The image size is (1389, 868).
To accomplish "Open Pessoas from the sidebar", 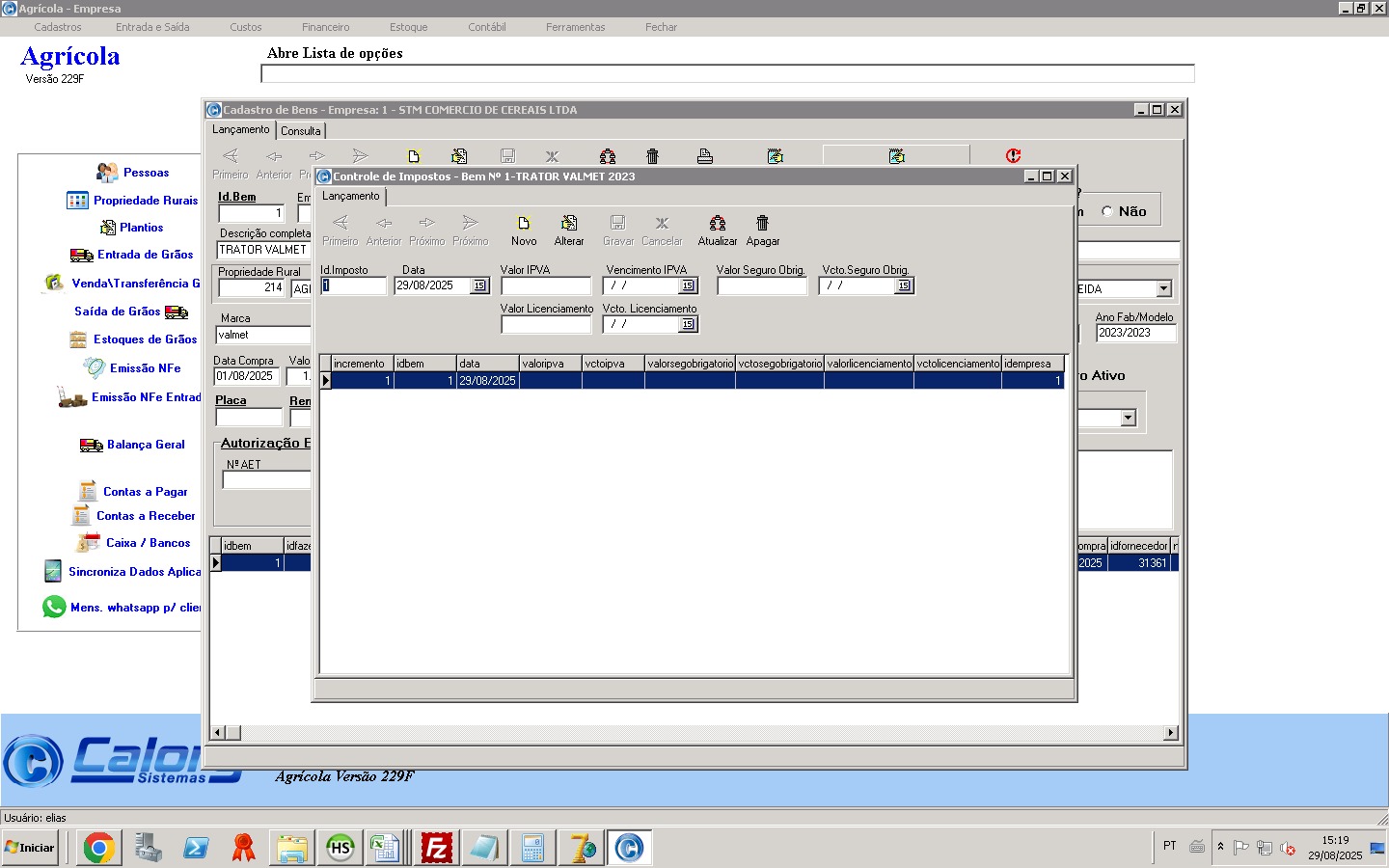I will (x=145, y=173).
